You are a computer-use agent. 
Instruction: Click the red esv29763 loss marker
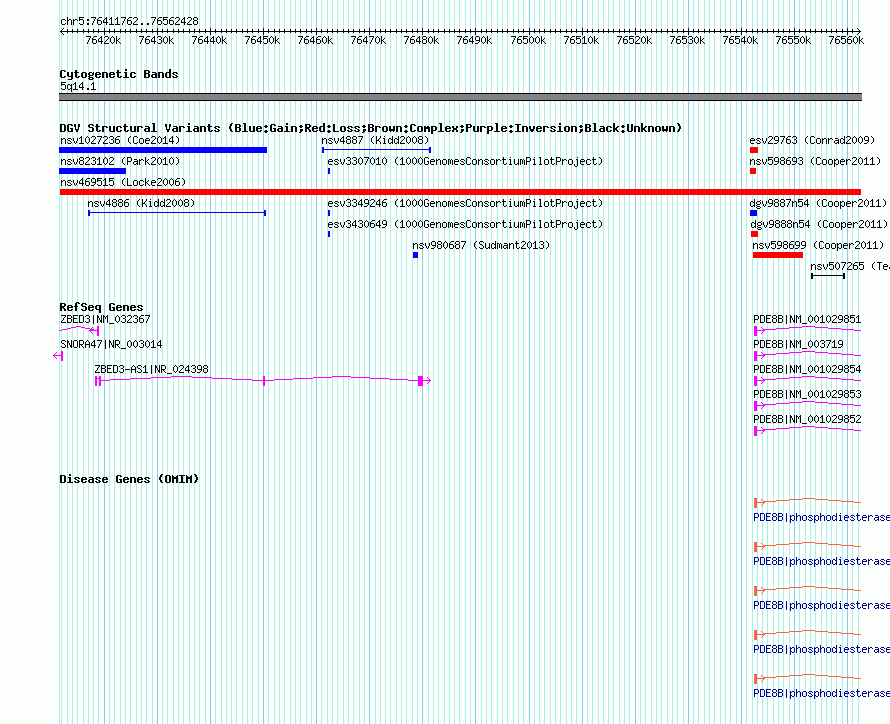tap(754, 150)
